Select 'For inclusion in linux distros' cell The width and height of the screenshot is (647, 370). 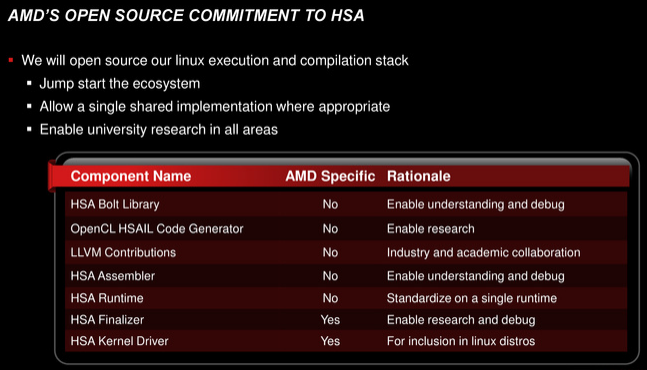[x=461, y=341]
